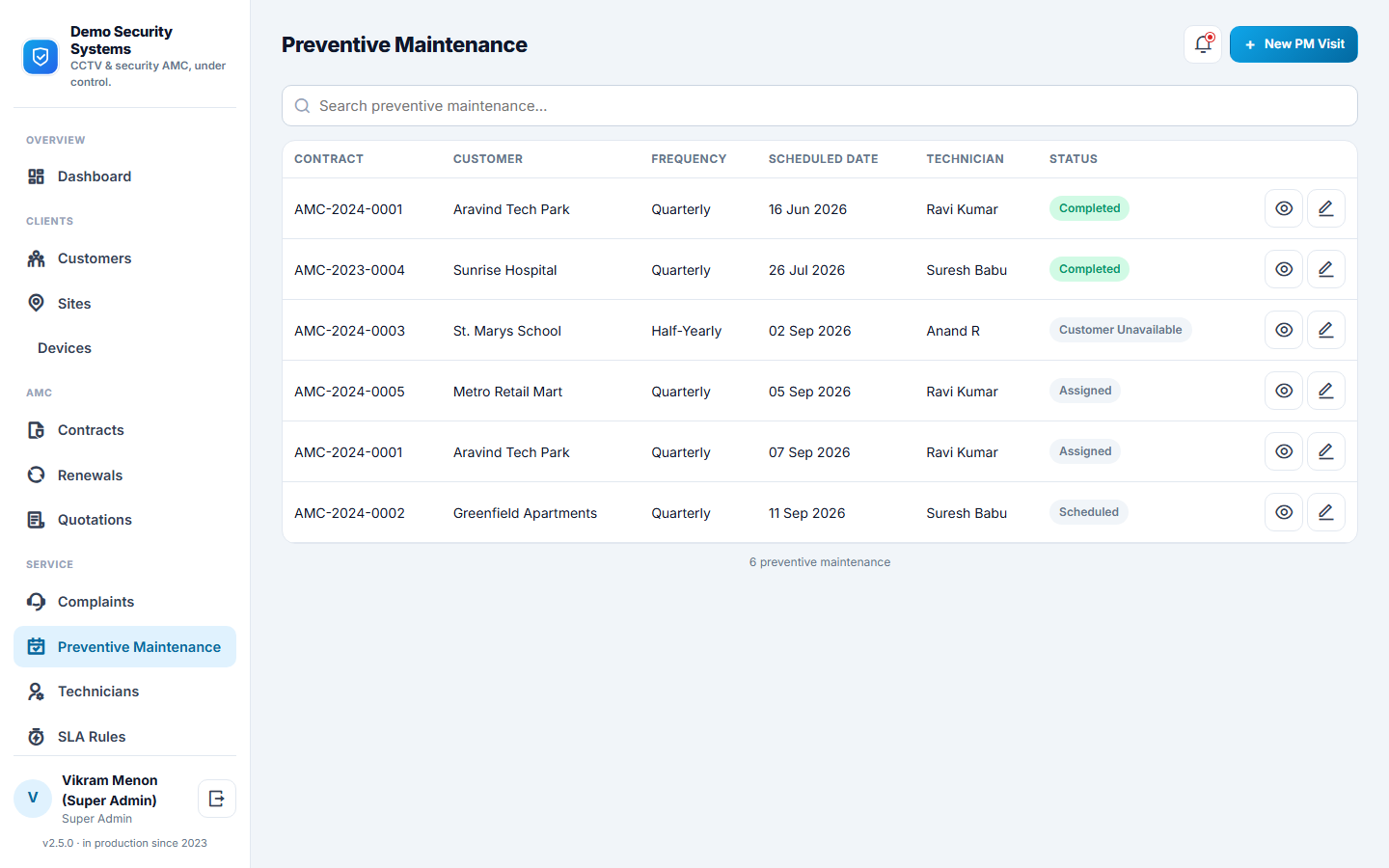Click the Technician column header
1389x868 pixels.
click(x=965, y=159)
